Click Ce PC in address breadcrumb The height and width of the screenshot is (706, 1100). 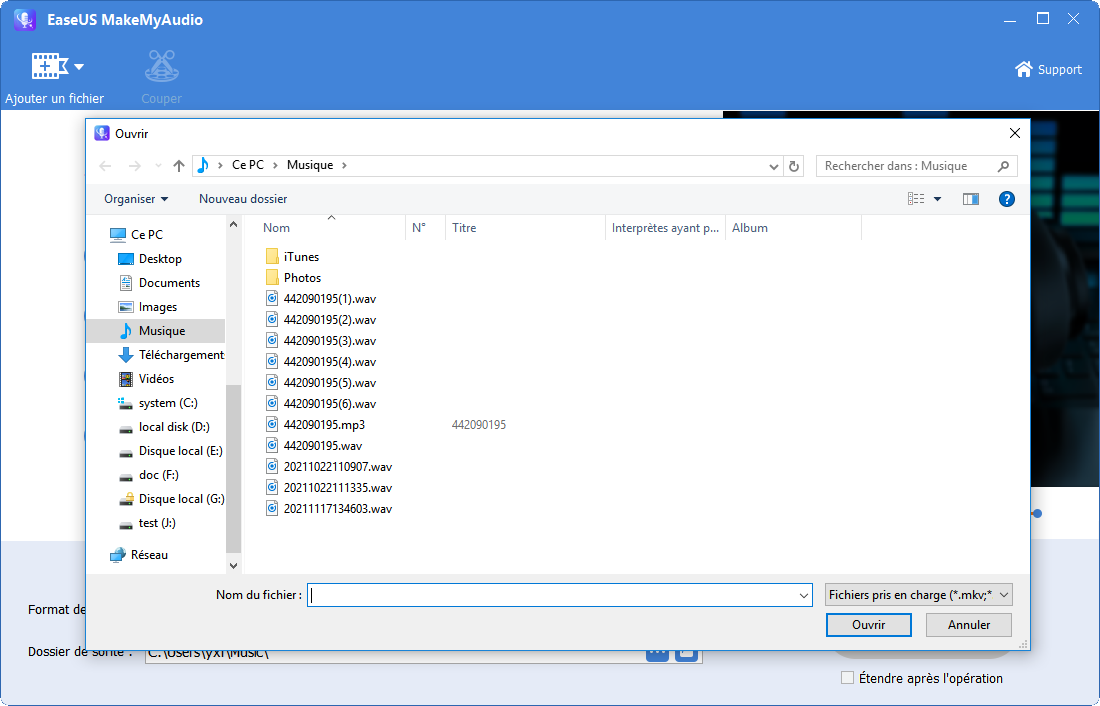pos(248,166)
